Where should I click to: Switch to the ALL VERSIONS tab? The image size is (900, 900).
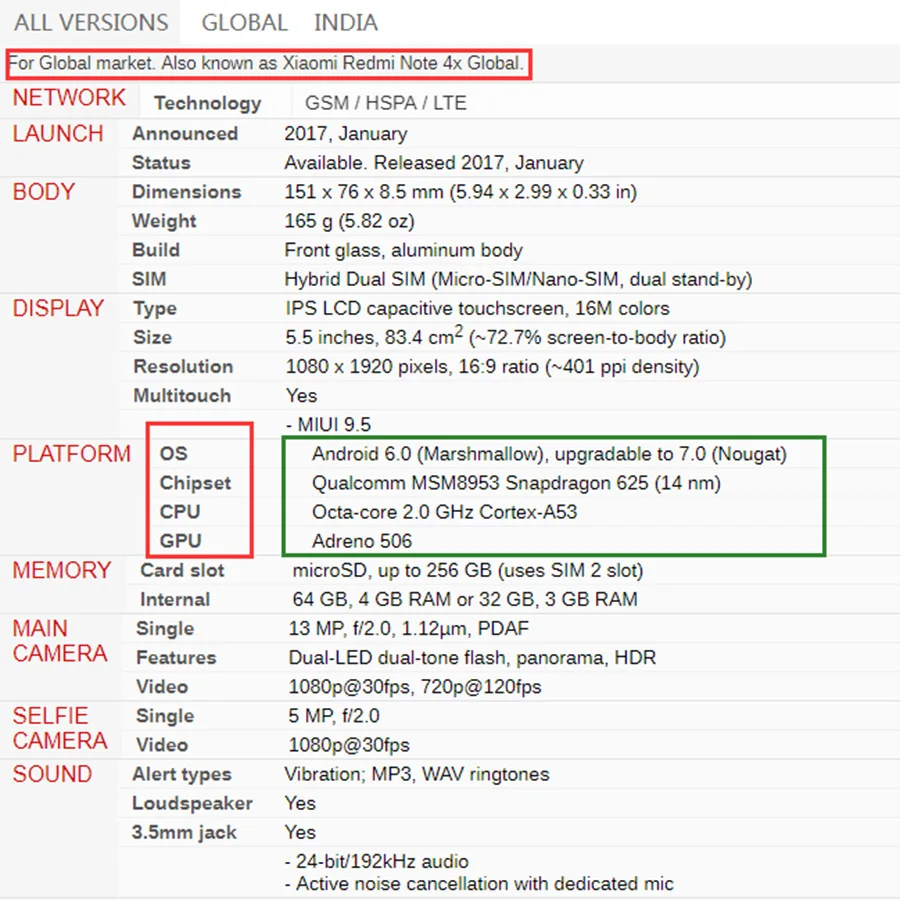coord(91,23)
